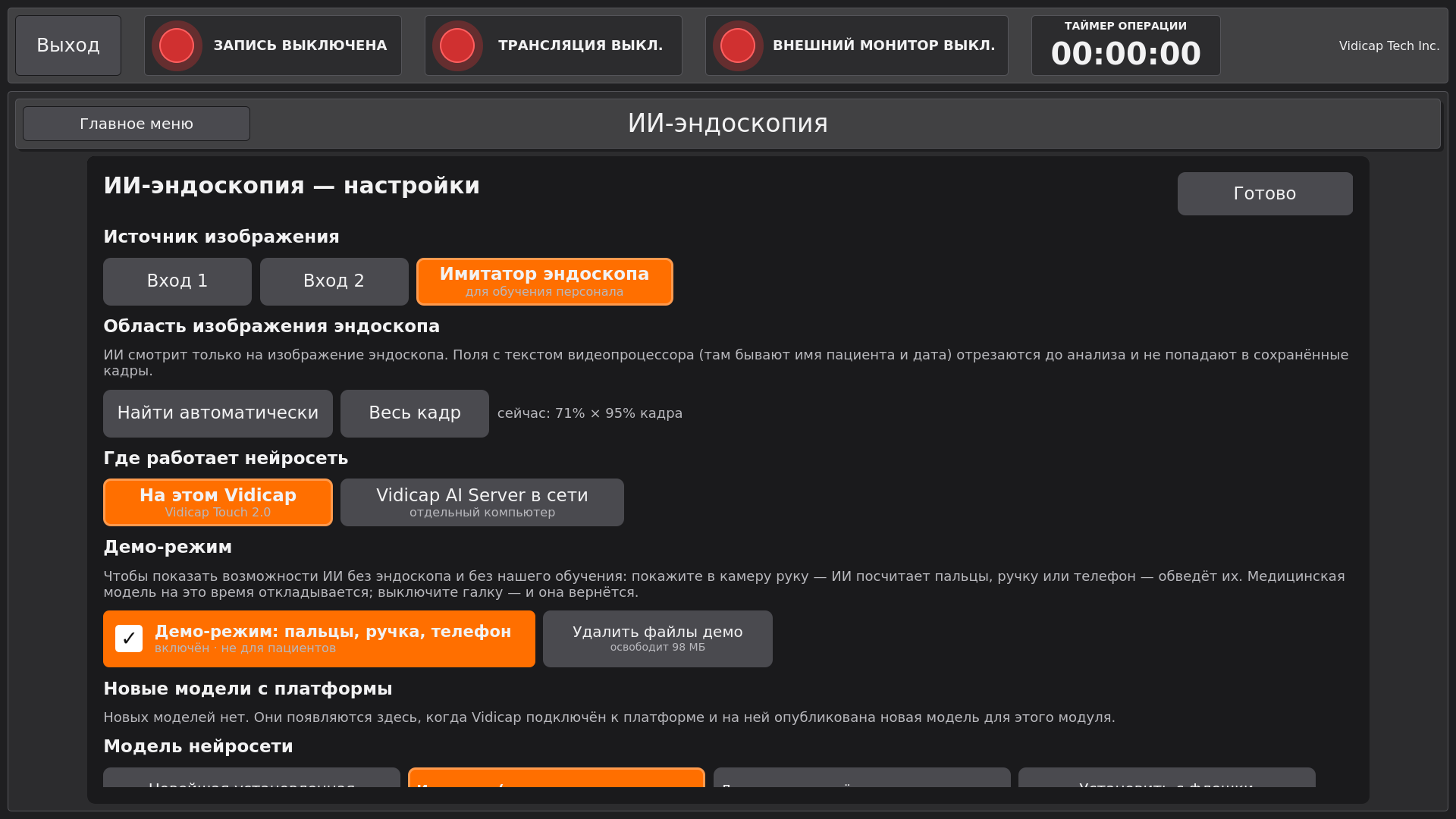Viewport: 1456px width, 819px height.
Task: Click the red streaming status circle
Action: tap(457, 45)
